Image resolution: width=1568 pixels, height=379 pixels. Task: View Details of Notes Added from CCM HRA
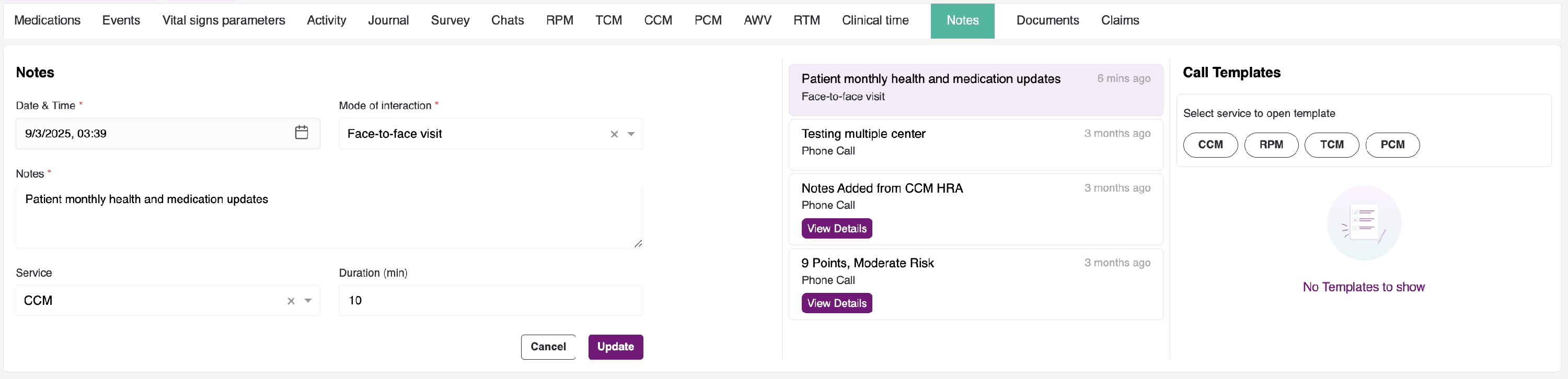pos(836,229)
